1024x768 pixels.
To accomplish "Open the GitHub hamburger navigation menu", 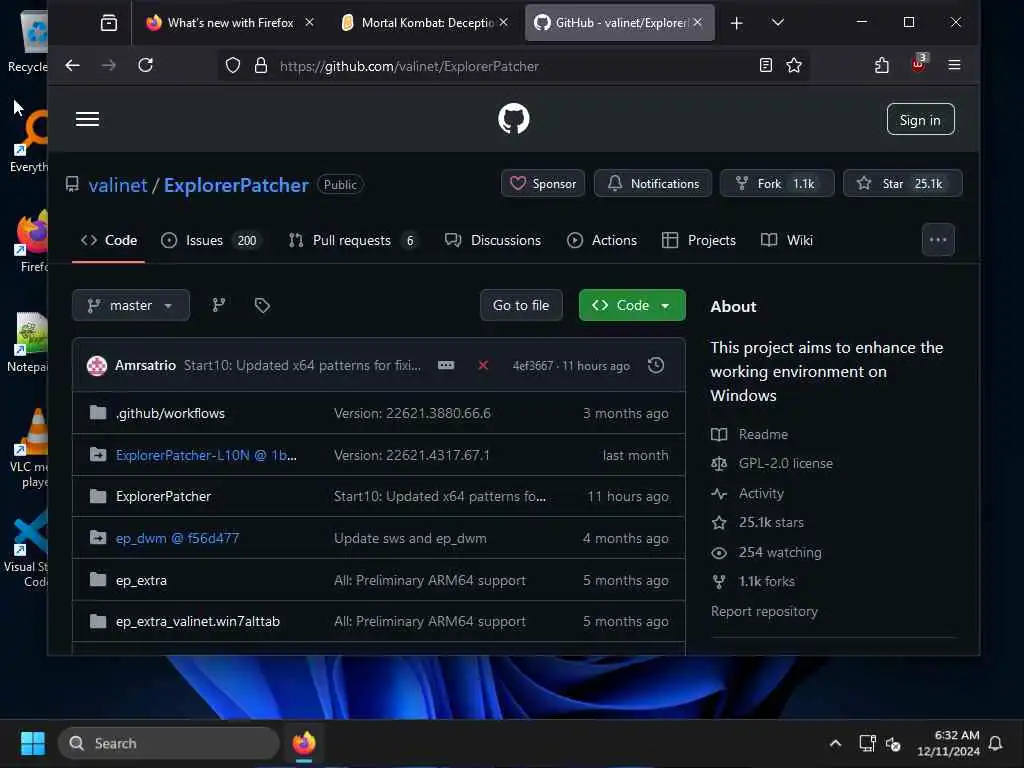I will coord(87,119).
